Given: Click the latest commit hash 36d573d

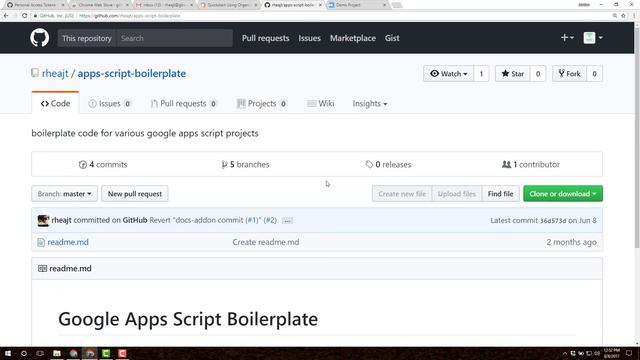Looking at the screenshot, I should tap(553, 221).
